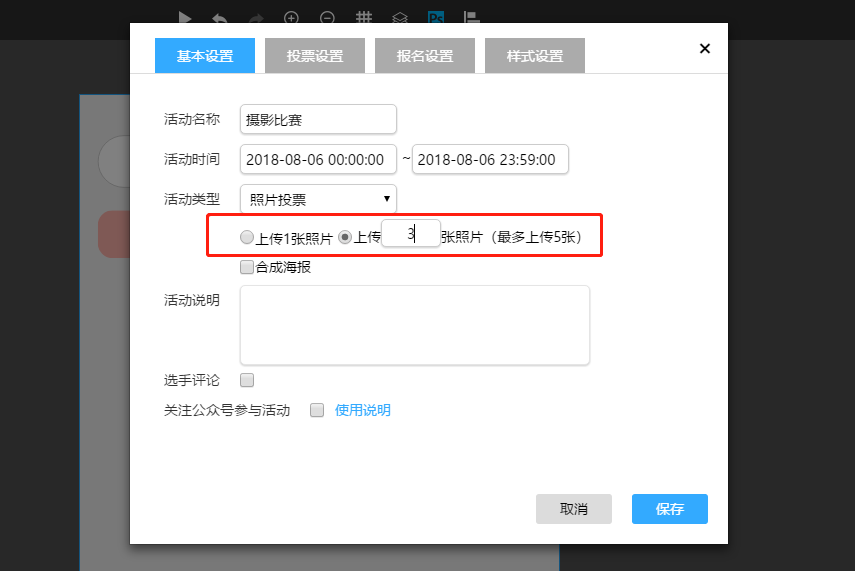Click the zoom in icon in the editor toolbar

pos(291,17)
